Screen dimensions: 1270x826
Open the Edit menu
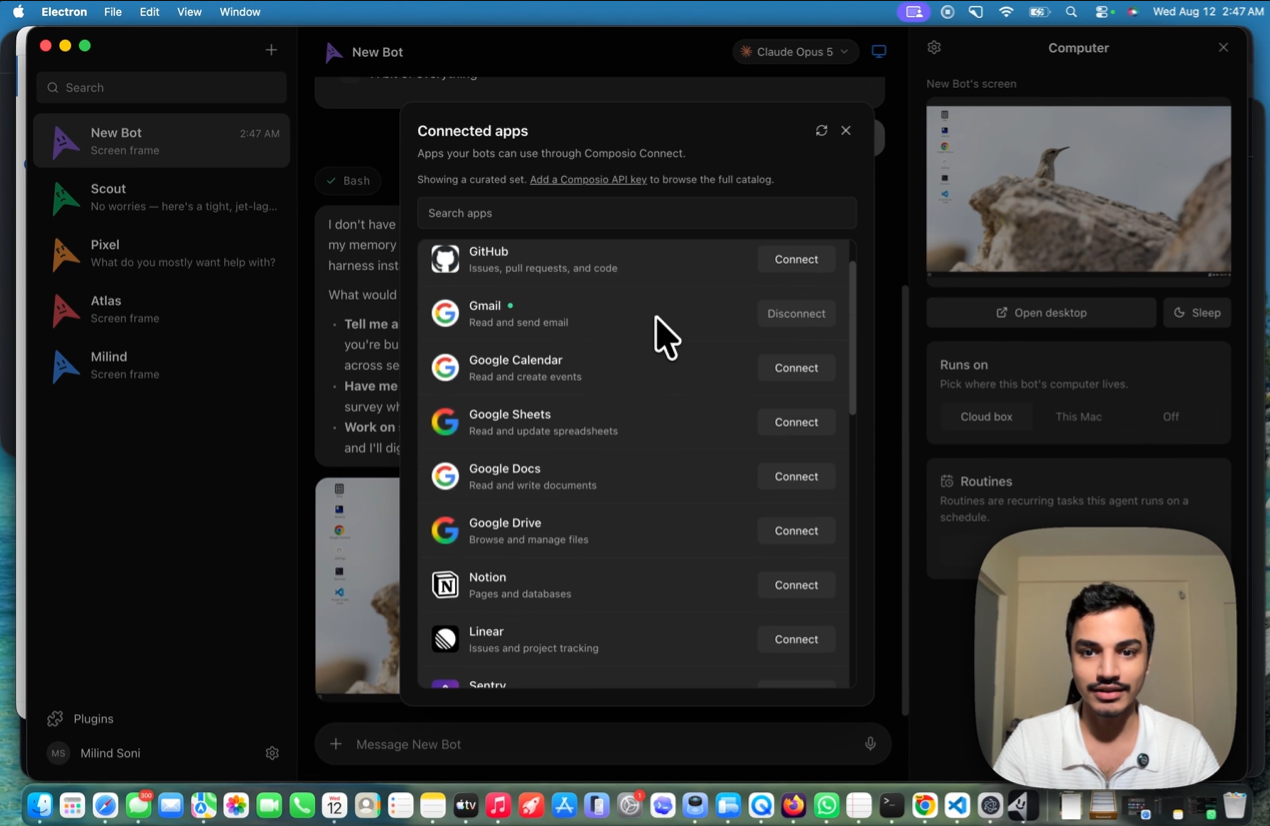click(x=149, y=12)
